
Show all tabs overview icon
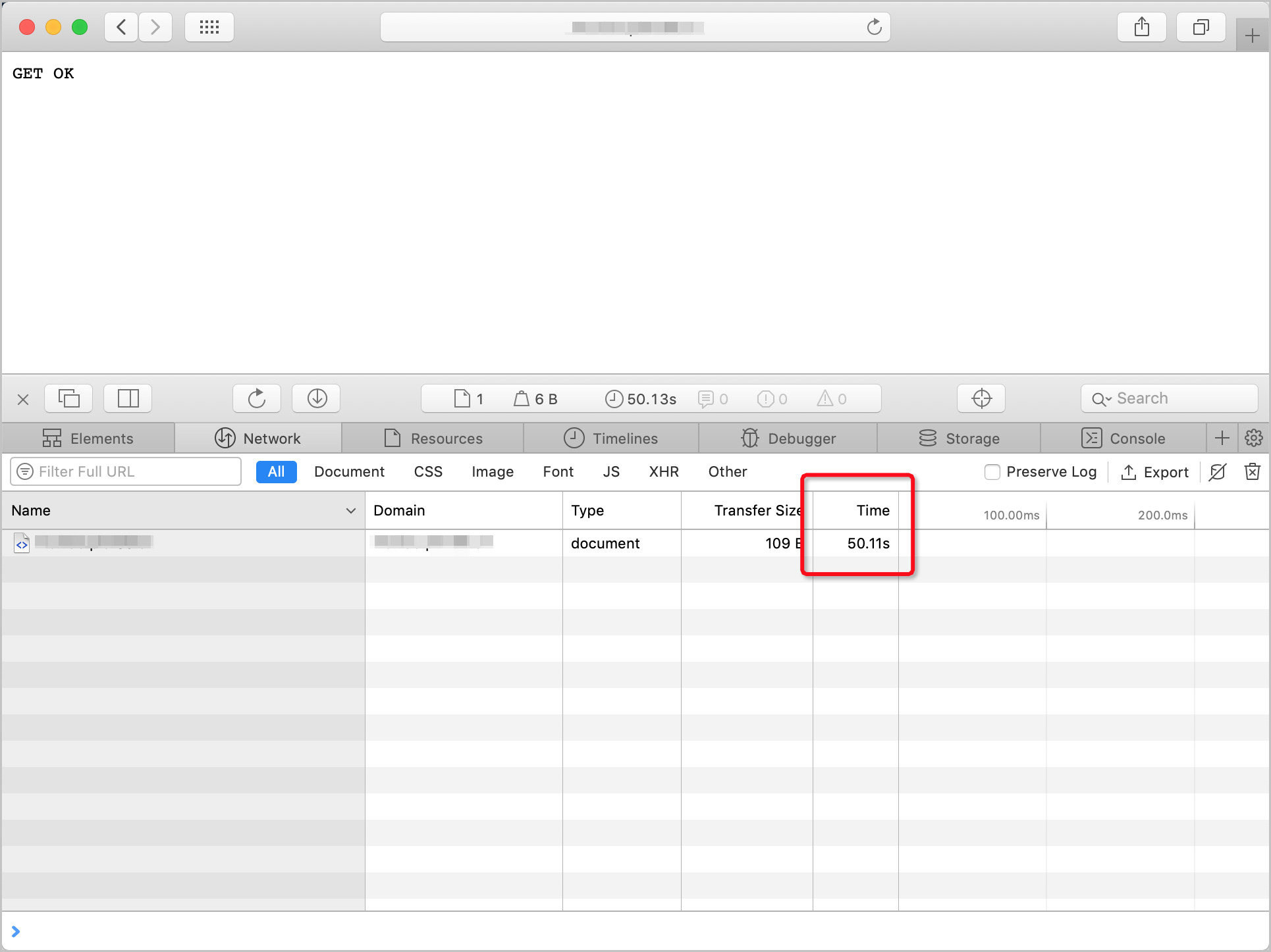[1201, 27]
